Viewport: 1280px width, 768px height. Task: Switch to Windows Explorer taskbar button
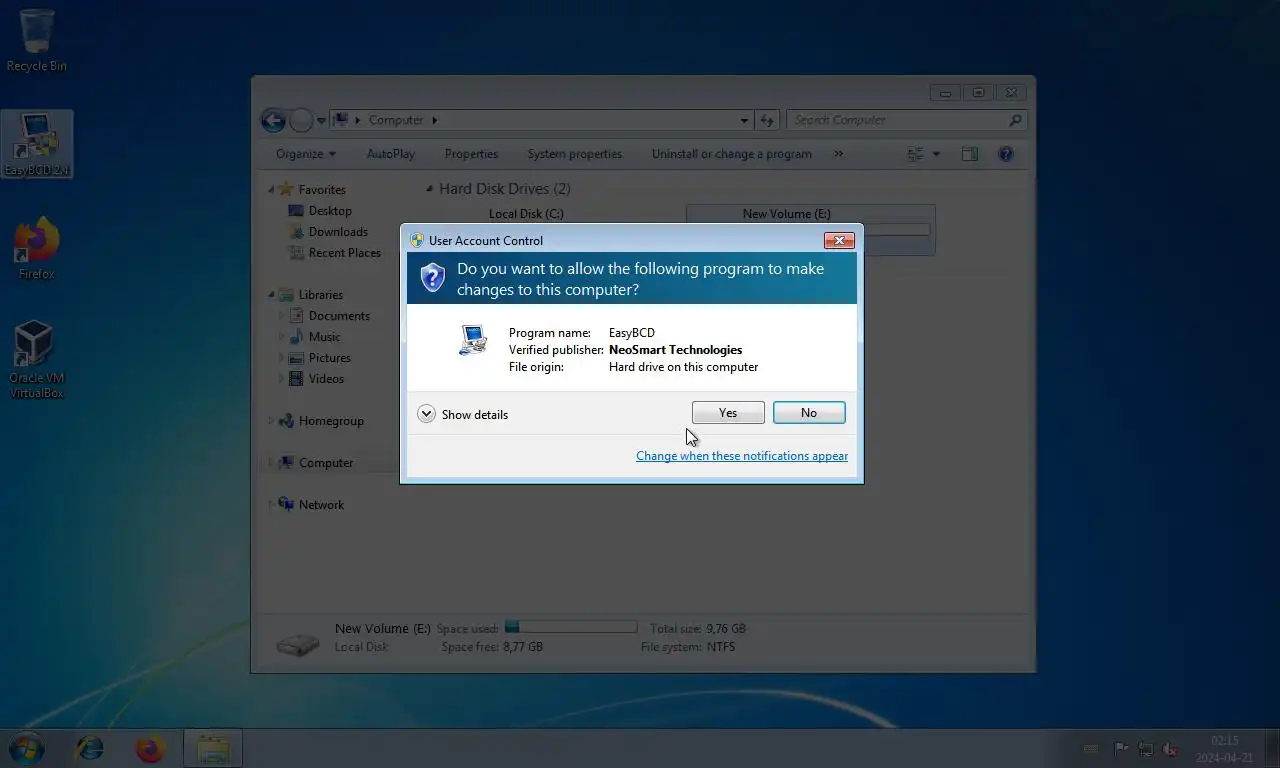click(213, 748)
